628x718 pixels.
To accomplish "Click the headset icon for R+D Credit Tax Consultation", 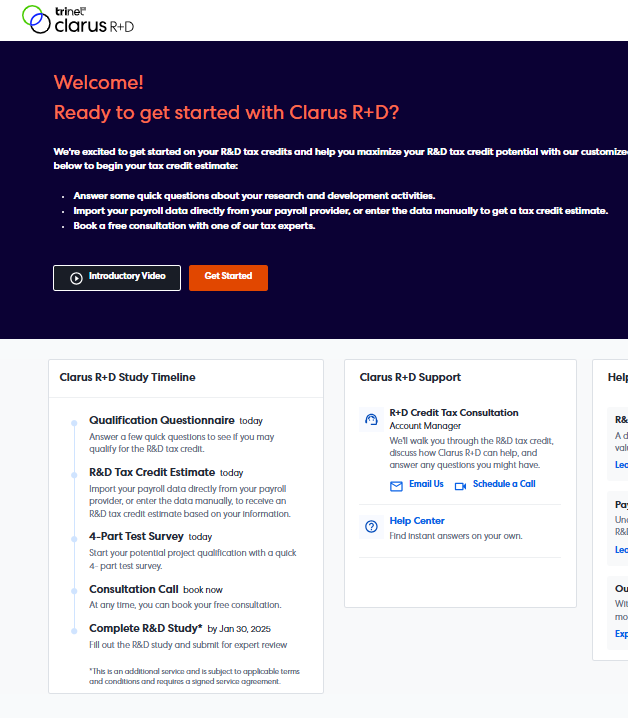I will coord(371,419).
